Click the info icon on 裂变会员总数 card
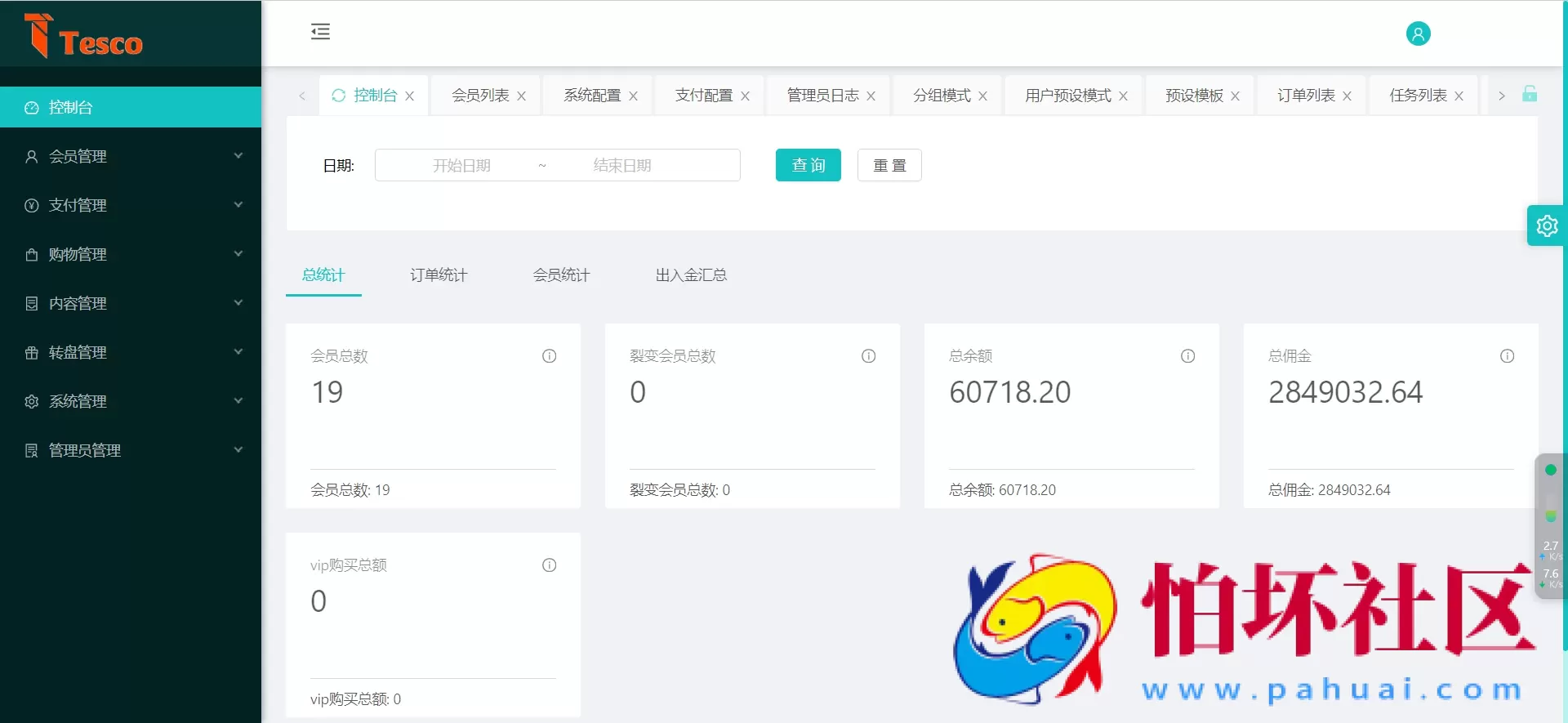This screenshot has width=1568, height=723. click(869, 356)
